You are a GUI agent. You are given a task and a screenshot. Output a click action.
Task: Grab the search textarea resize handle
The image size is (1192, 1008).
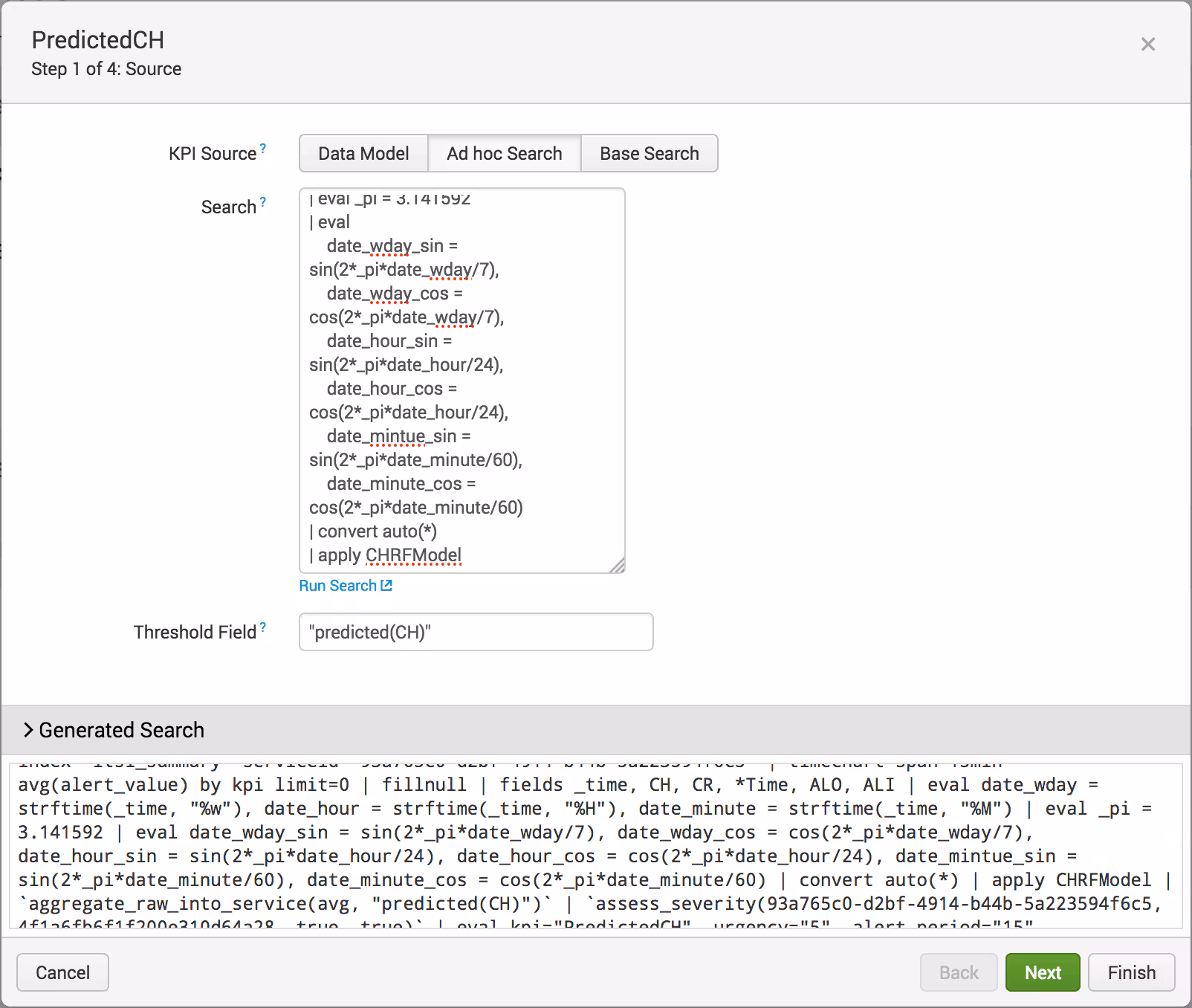(x=617, y=566)
